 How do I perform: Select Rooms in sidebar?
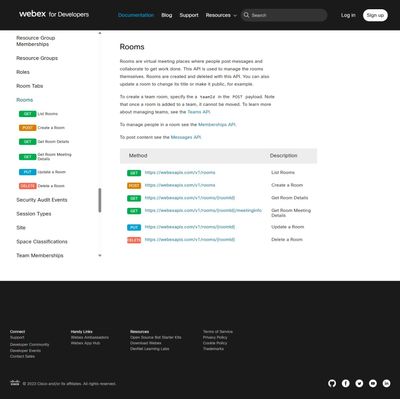click(25, 100)
